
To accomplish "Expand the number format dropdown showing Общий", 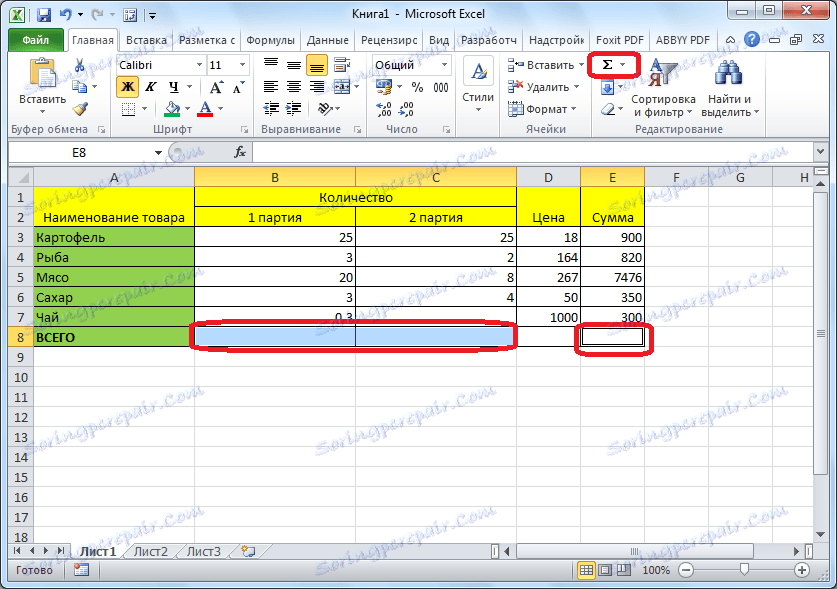I will (444, 64).
